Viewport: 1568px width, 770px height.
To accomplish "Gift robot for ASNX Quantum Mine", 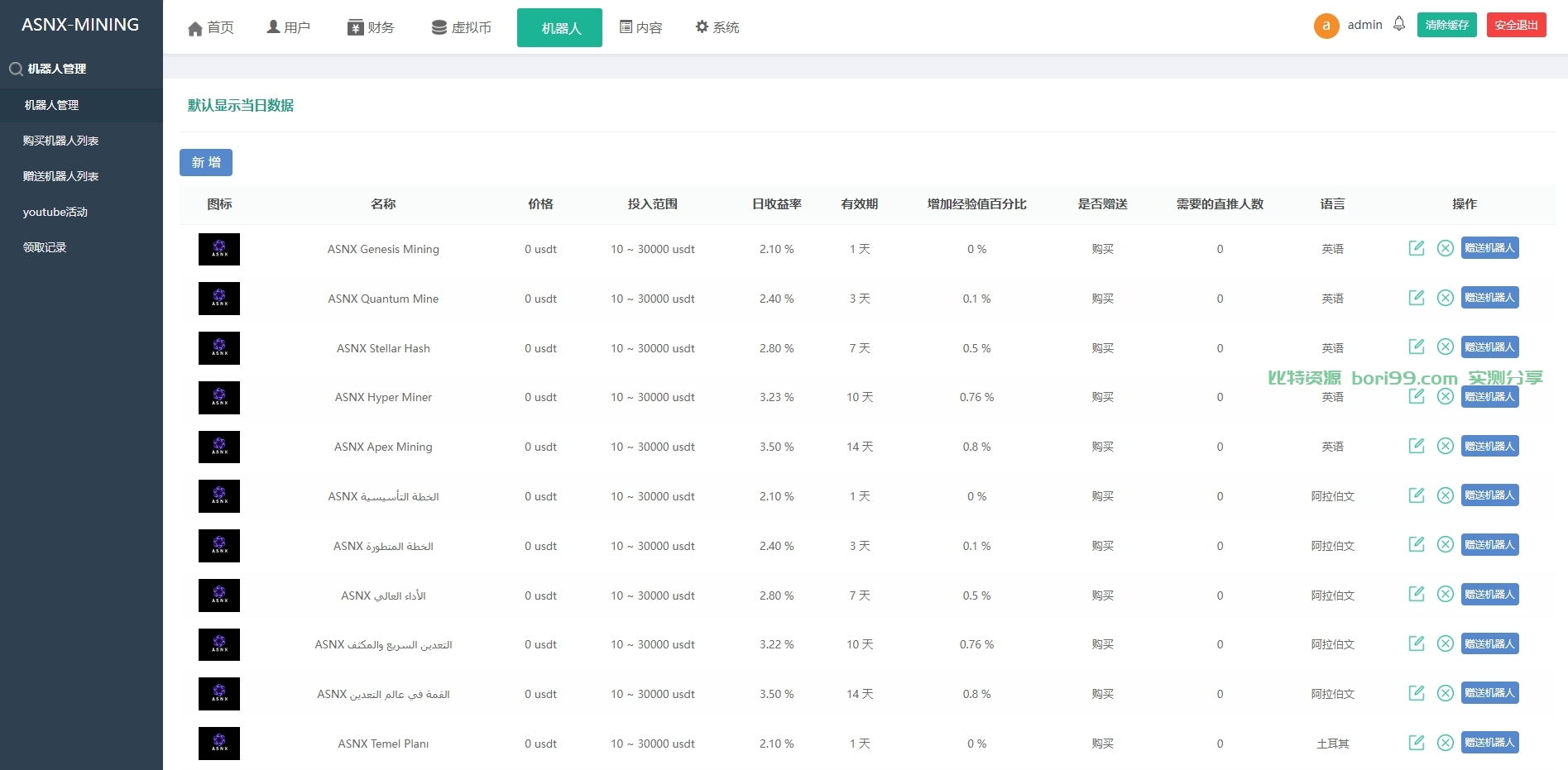I will (x=1490, y=298).
